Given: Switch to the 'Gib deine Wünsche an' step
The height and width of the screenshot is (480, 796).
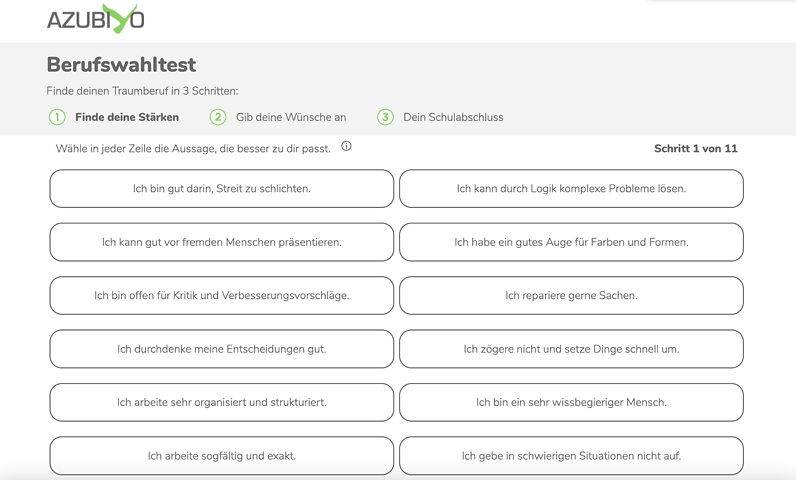Looking at the screenshot, I should coord(291,117).
